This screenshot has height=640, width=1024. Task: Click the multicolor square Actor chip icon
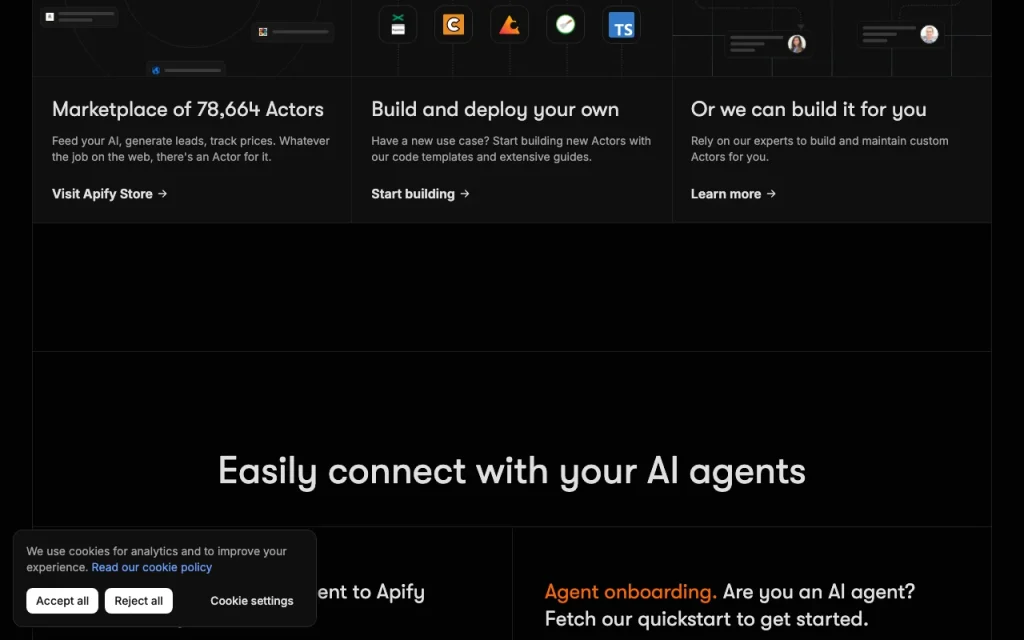tap(263, 32)
